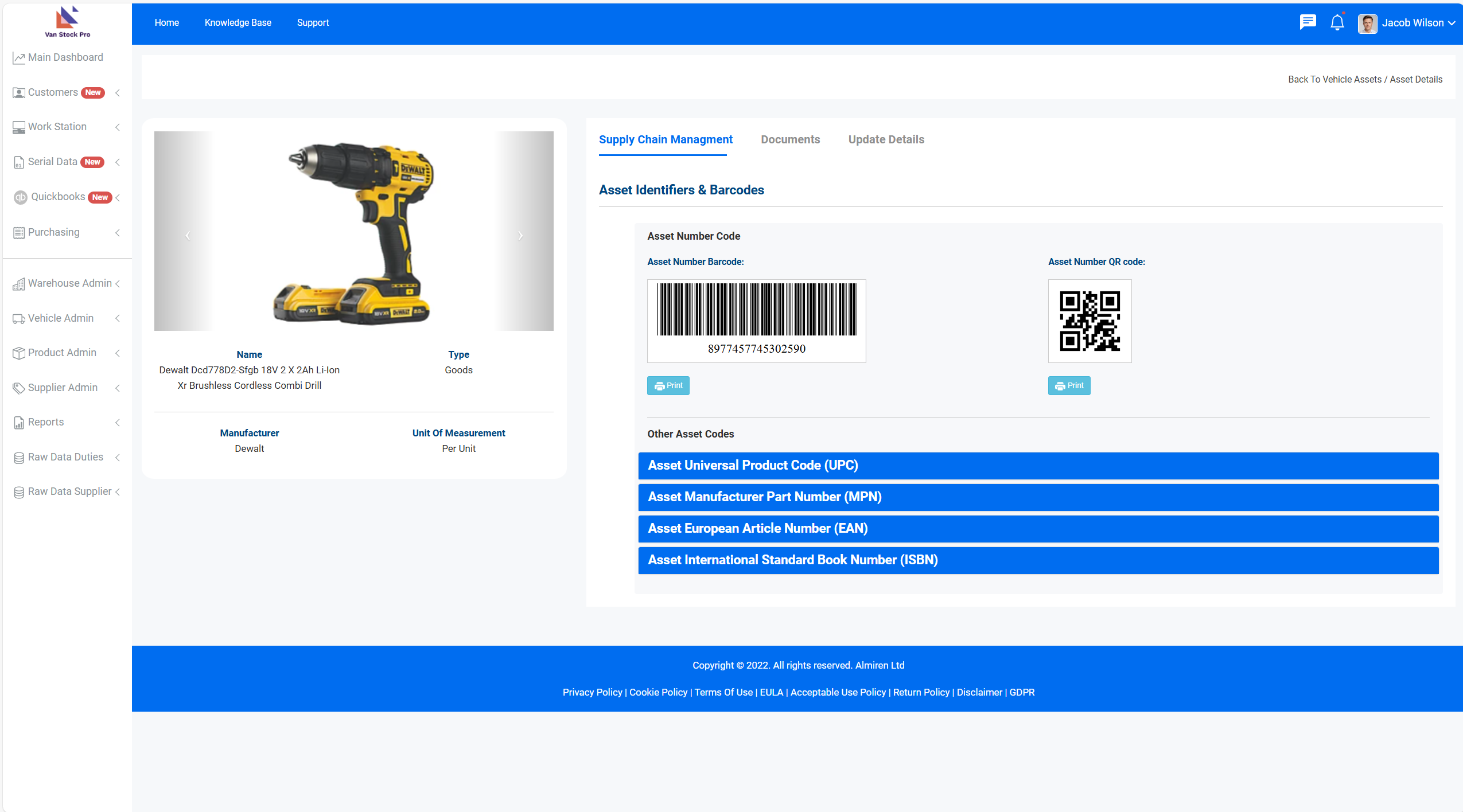Expand the Vehicle Admin menu chevron
The width and height of the screenshot is (1463, 812).
[118, 319]
